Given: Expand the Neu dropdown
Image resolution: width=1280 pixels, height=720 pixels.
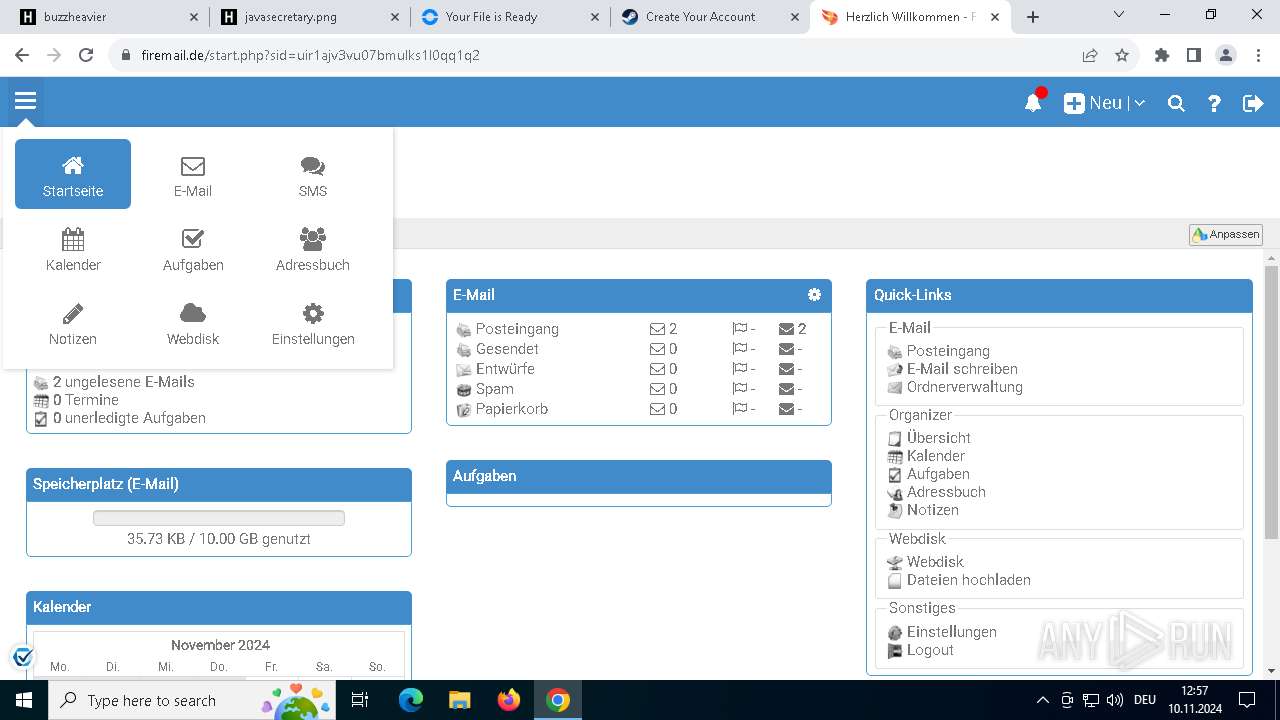Looking at the screenshot, I should click(x=1105, y=103).
